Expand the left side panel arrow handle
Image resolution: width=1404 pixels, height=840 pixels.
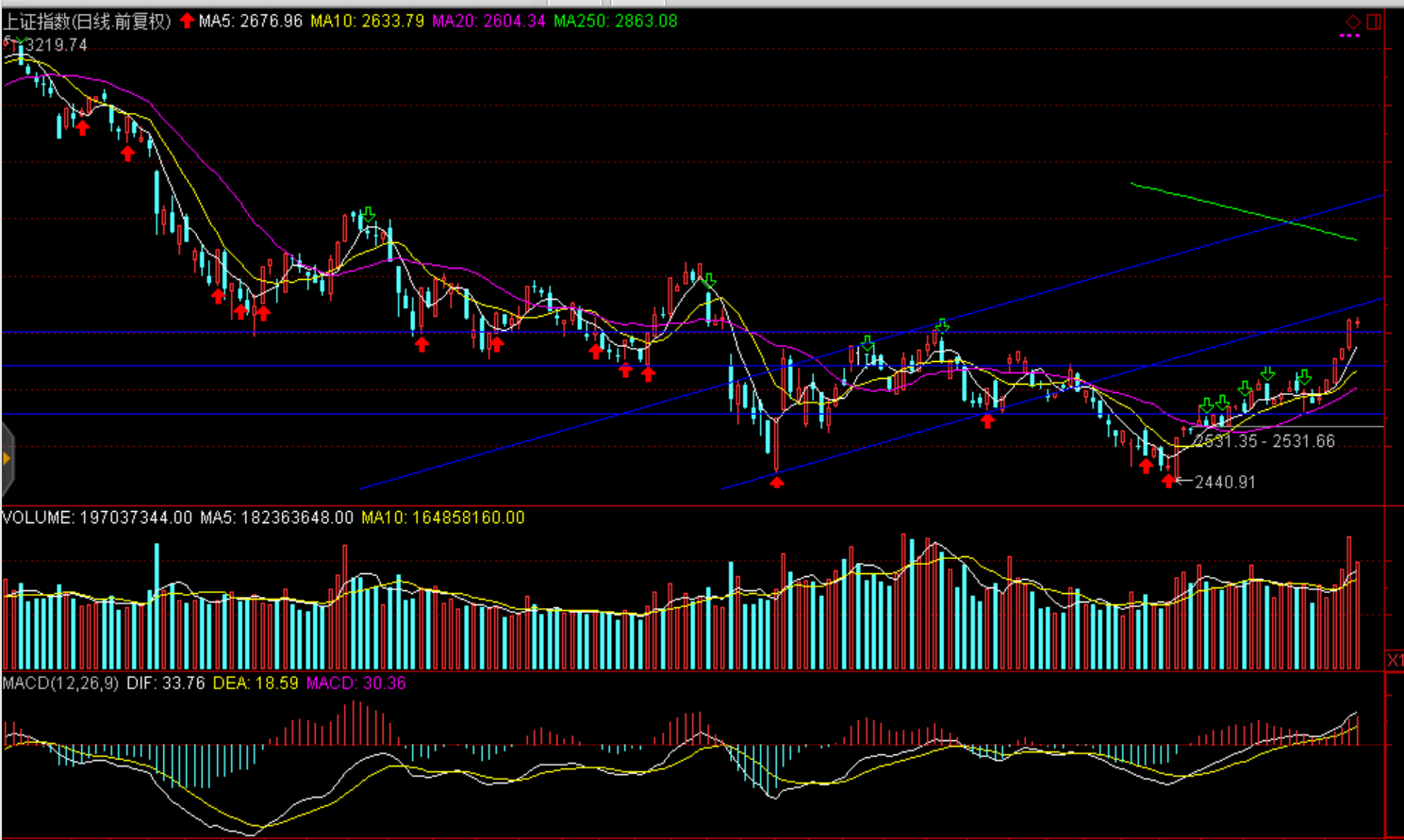7,459
